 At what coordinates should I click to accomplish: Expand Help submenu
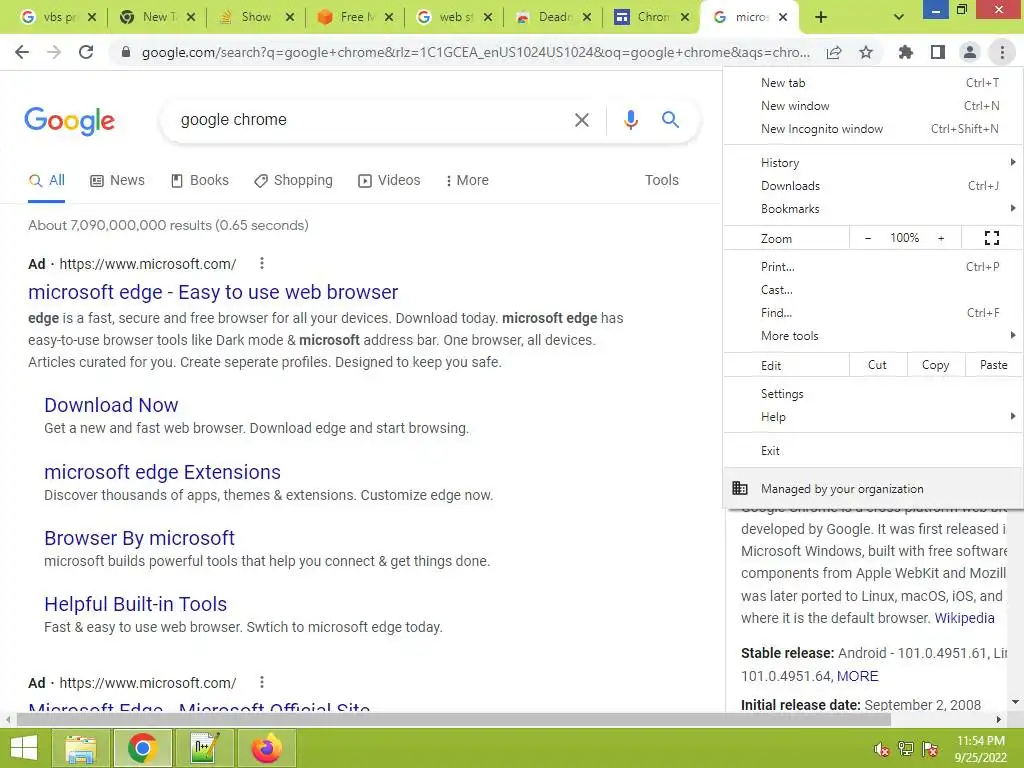[x=873, y=417]
